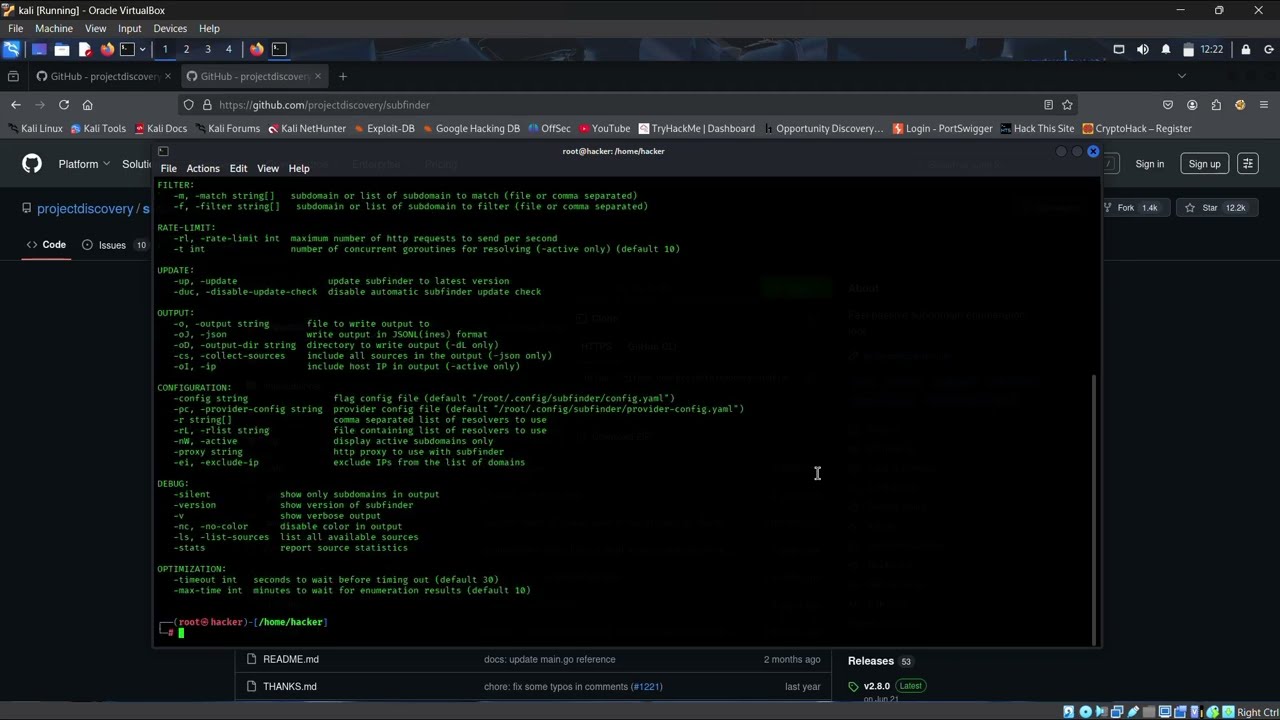Star the subfinder repository

point(1216,208)
